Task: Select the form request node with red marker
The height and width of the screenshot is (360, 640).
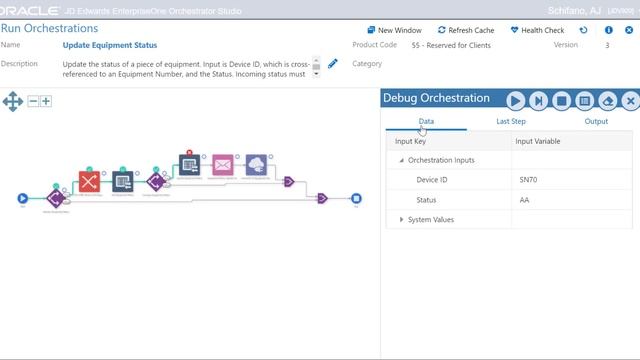Action: pyautogui.click(x=189, y=165)
